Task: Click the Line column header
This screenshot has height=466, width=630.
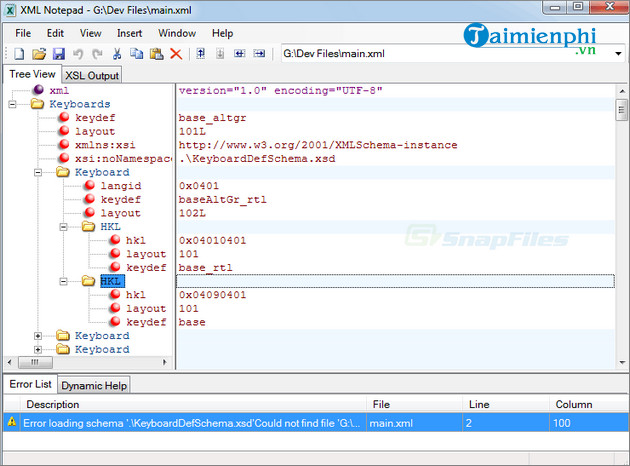Action: [x=506, y=404]
